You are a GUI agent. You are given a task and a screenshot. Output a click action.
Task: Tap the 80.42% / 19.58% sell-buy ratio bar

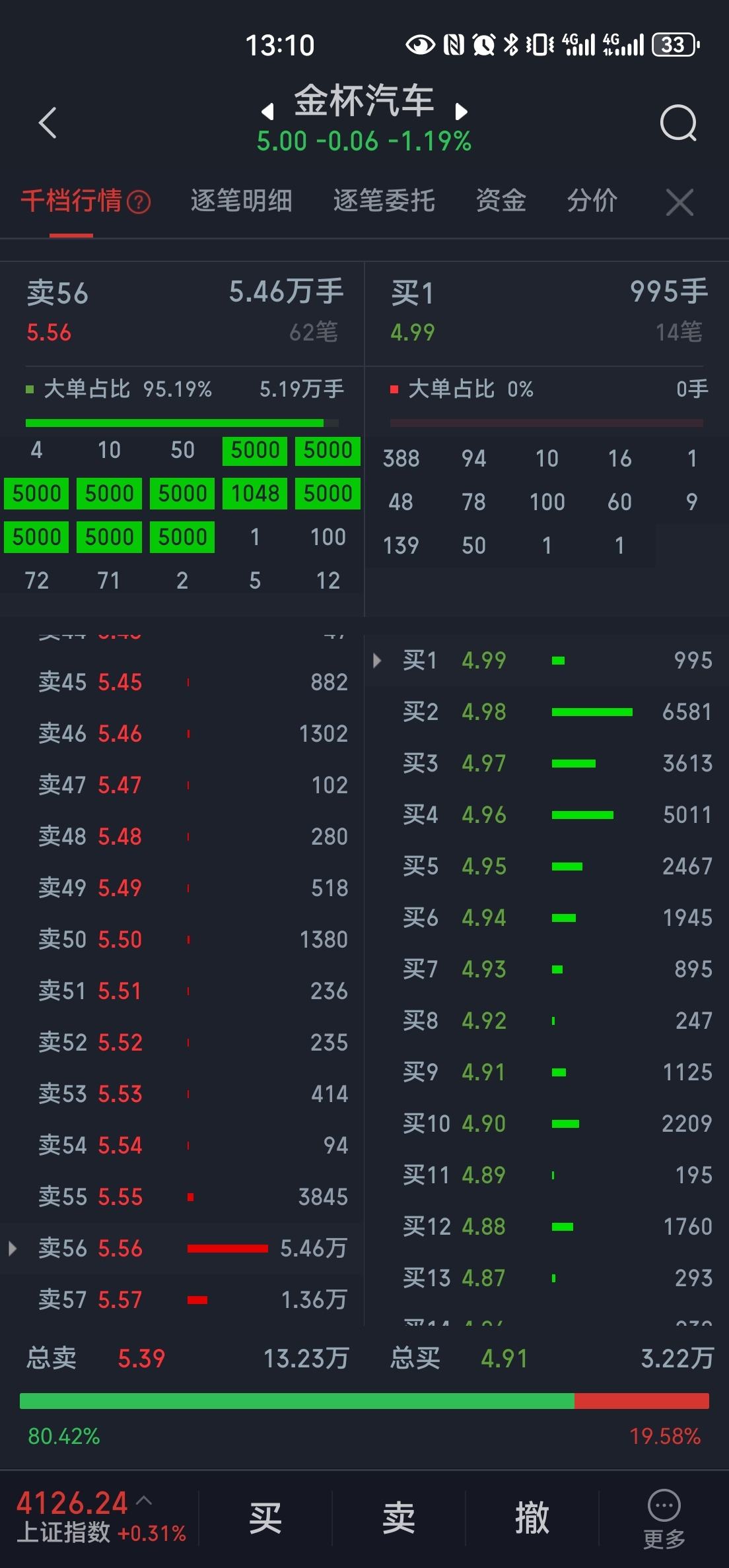pos(364,1401)
